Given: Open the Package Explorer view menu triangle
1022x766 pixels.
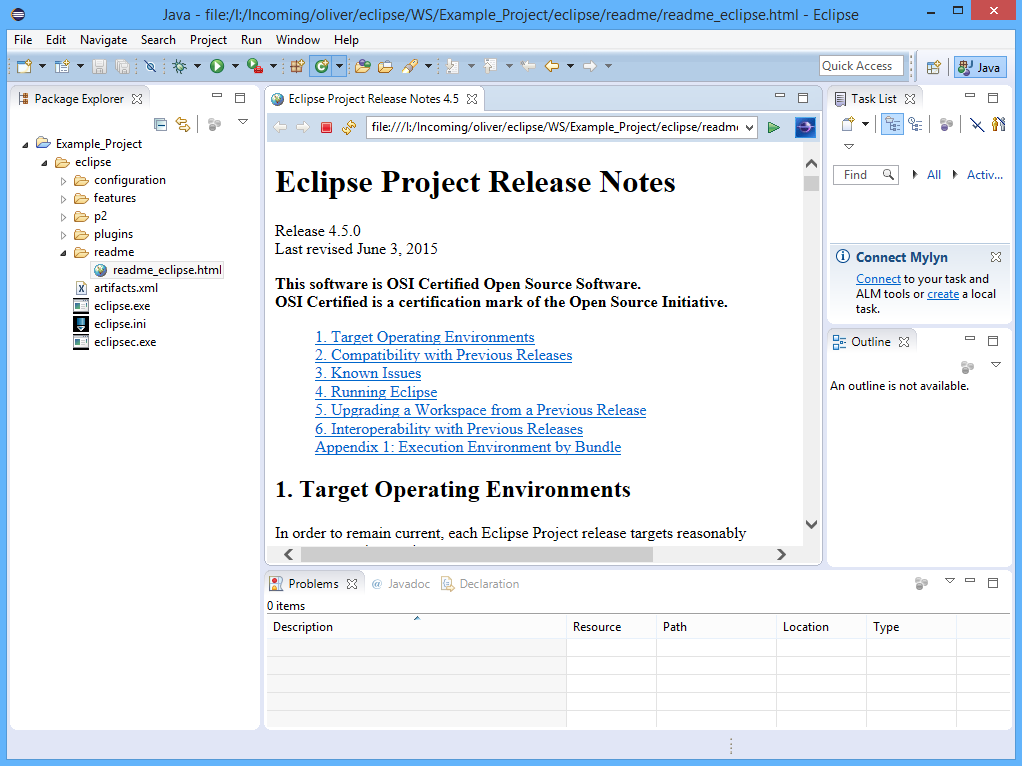Looking at the screenshot, I should 243,122.
